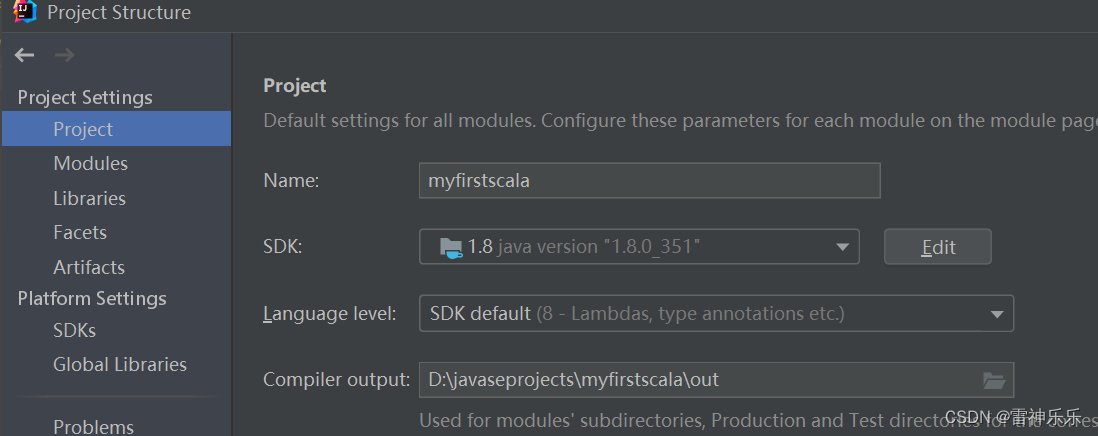Click the JDK folder icon in SDK field

click(x=451, y=247)
